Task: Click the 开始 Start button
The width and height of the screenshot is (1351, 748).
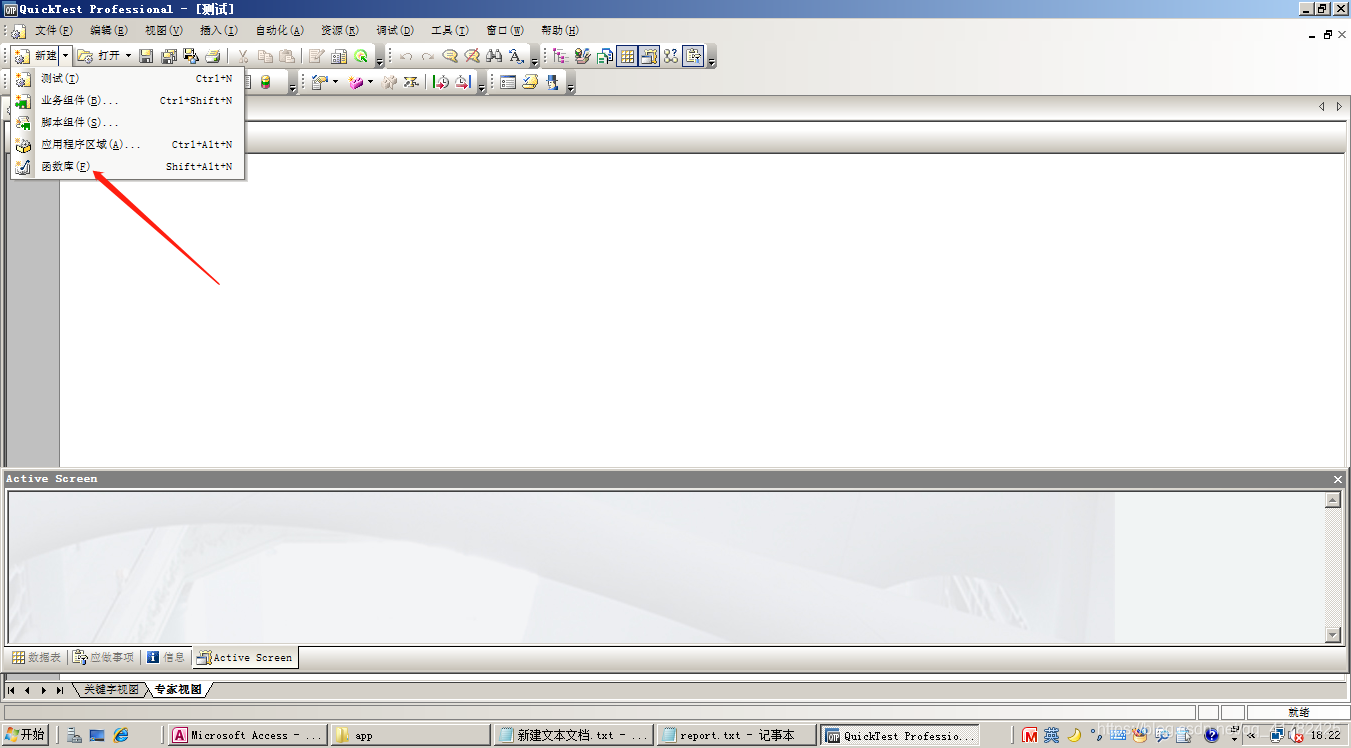Action: point(26,735)
